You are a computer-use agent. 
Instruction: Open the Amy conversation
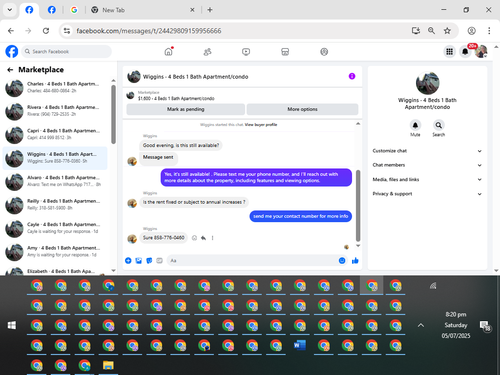tap(55, 251)
